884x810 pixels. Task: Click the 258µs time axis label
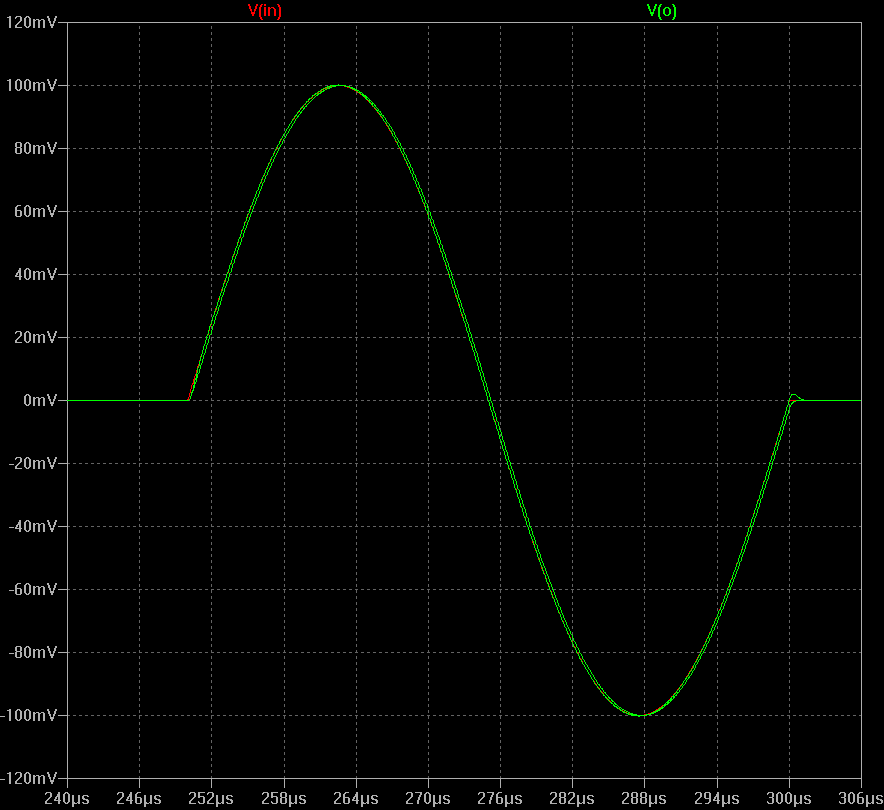tap(284, 799)
